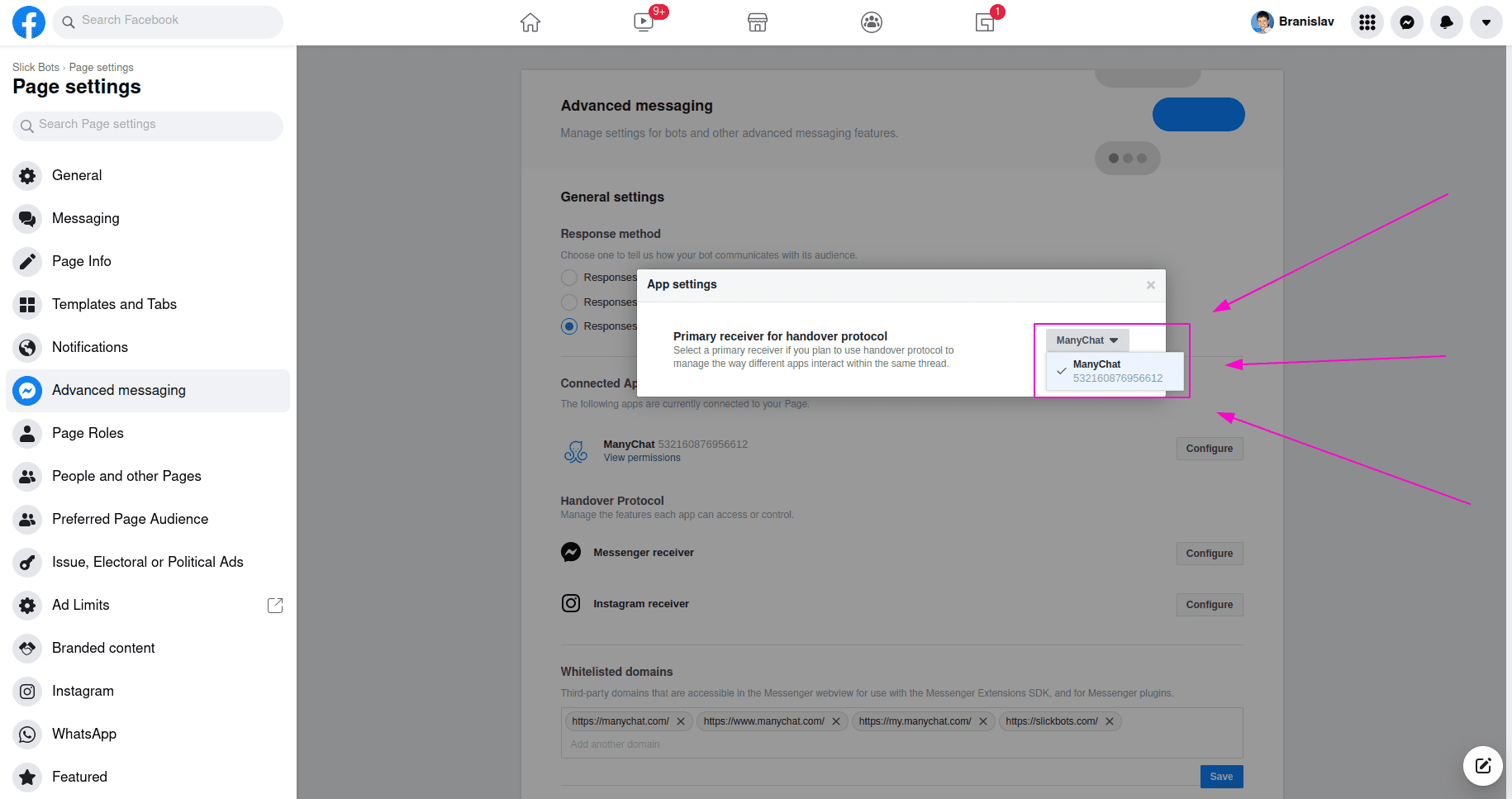The height and width of the screenshot is (799, 1512).
Task: Open the Messenger icon in top bar
Action: pyautogui.click(x=1407, y=22)
